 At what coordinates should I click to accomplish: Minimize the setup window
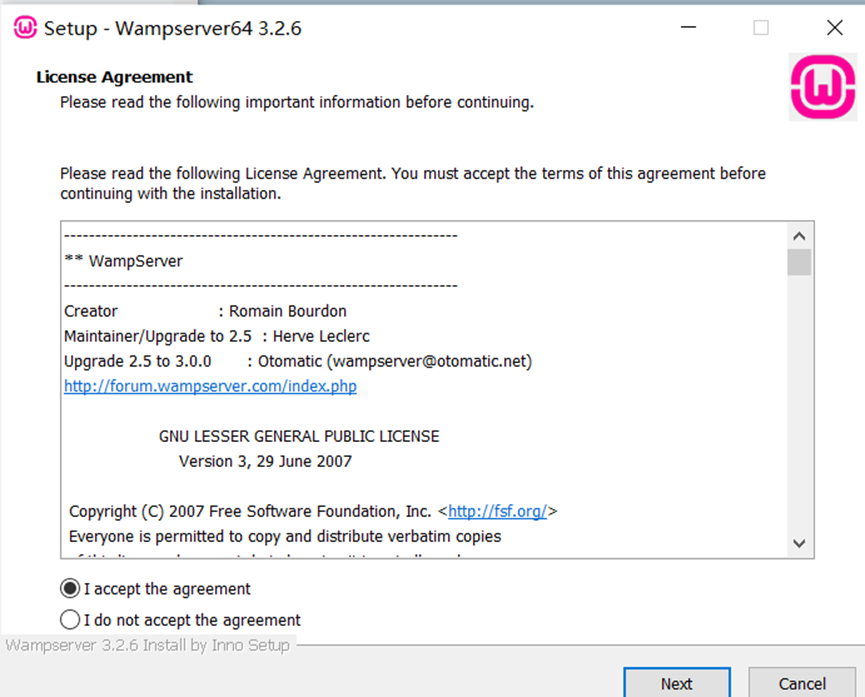[x=688, y=27]
